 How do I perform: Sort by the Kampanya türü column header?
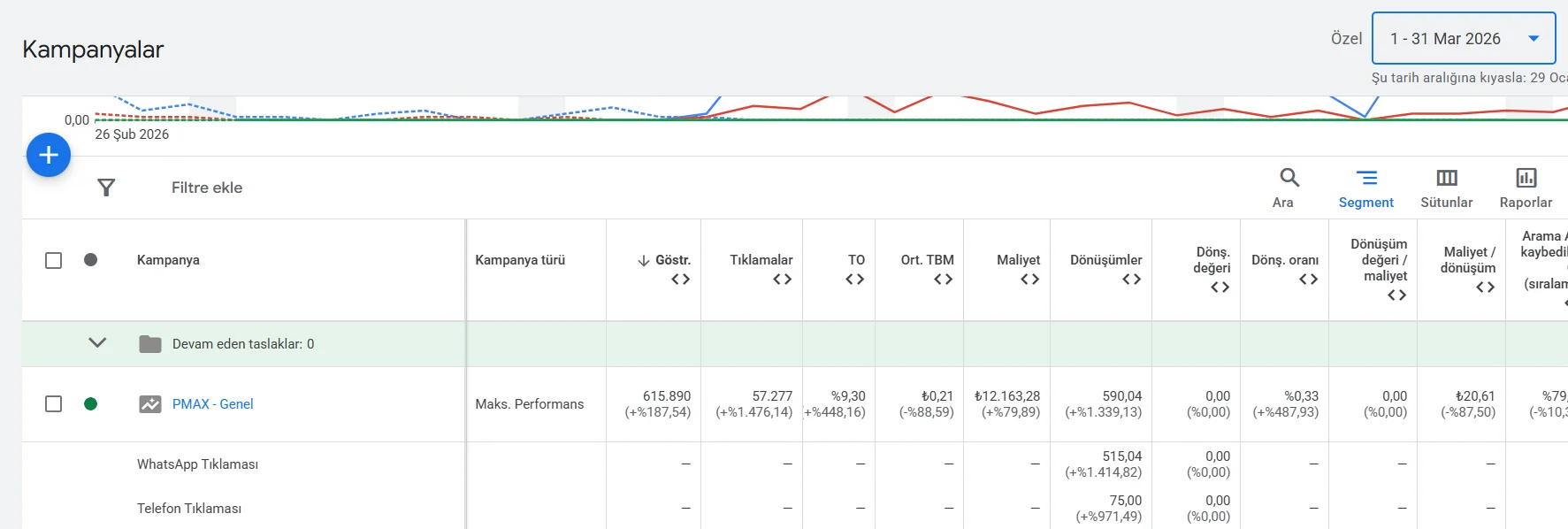pyautogui.click(x=520, y=260)
